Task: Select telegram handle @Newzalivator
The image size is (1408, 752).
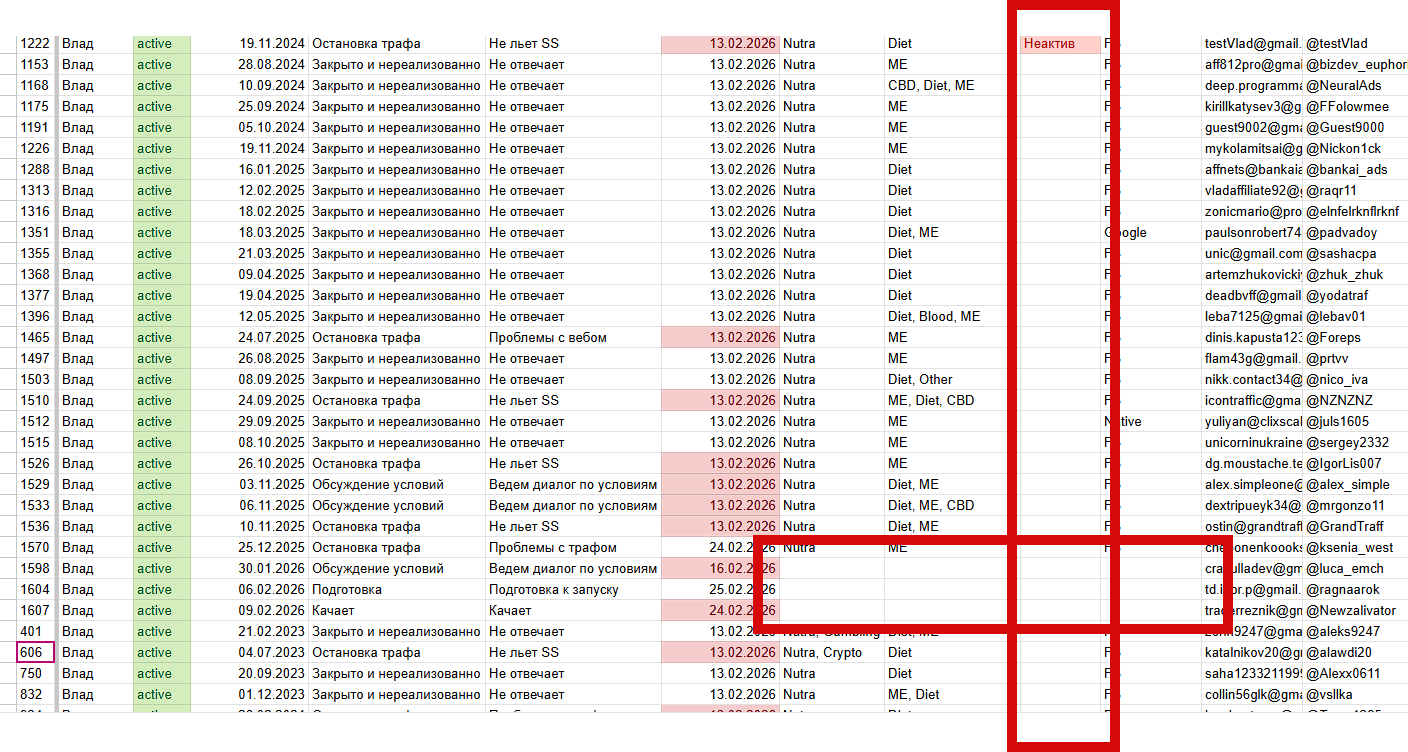Action: pos(1355,611)
